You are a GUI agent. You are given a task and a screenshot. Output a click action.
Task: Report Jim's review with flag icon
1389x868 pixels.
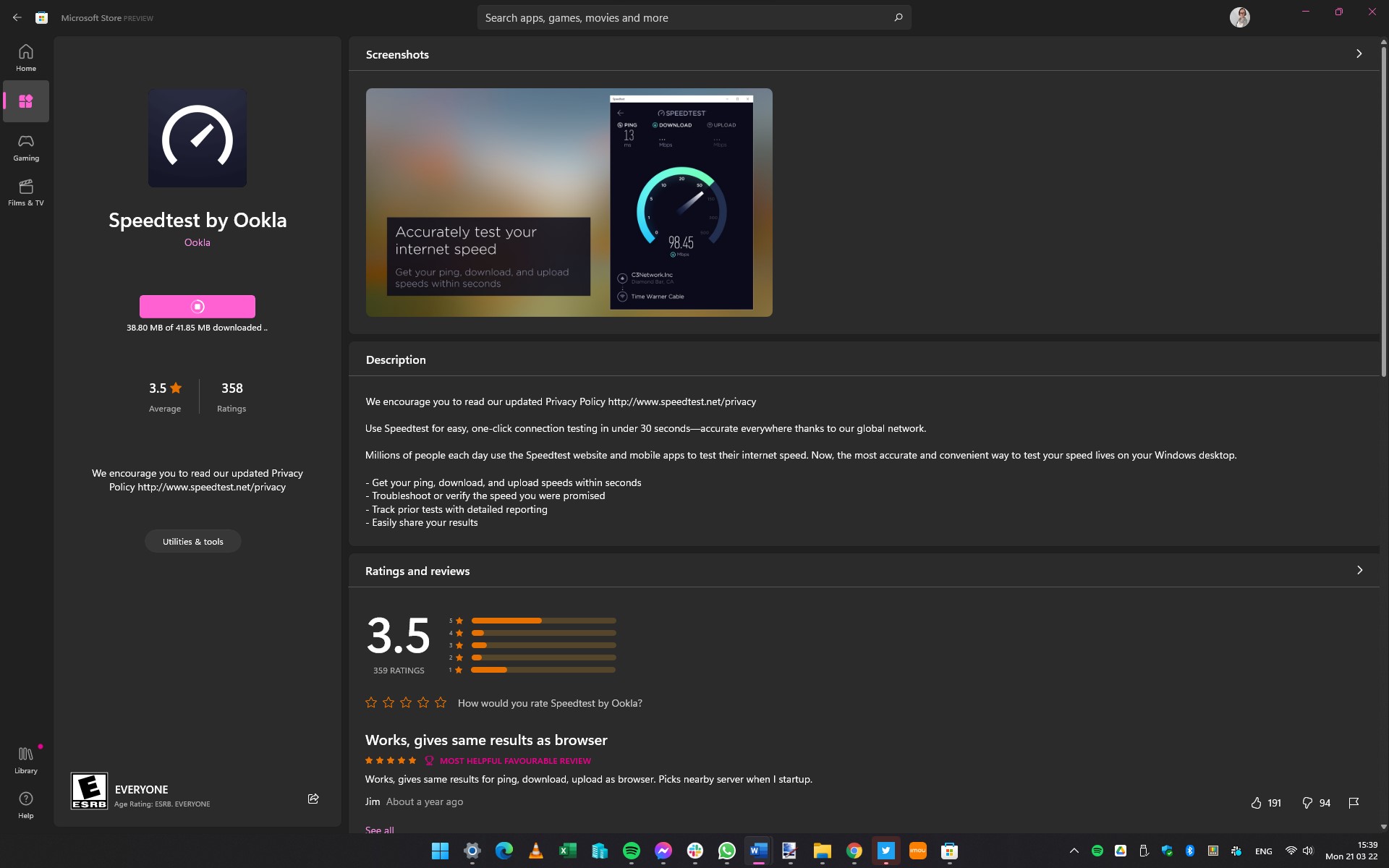(1354, 803)
